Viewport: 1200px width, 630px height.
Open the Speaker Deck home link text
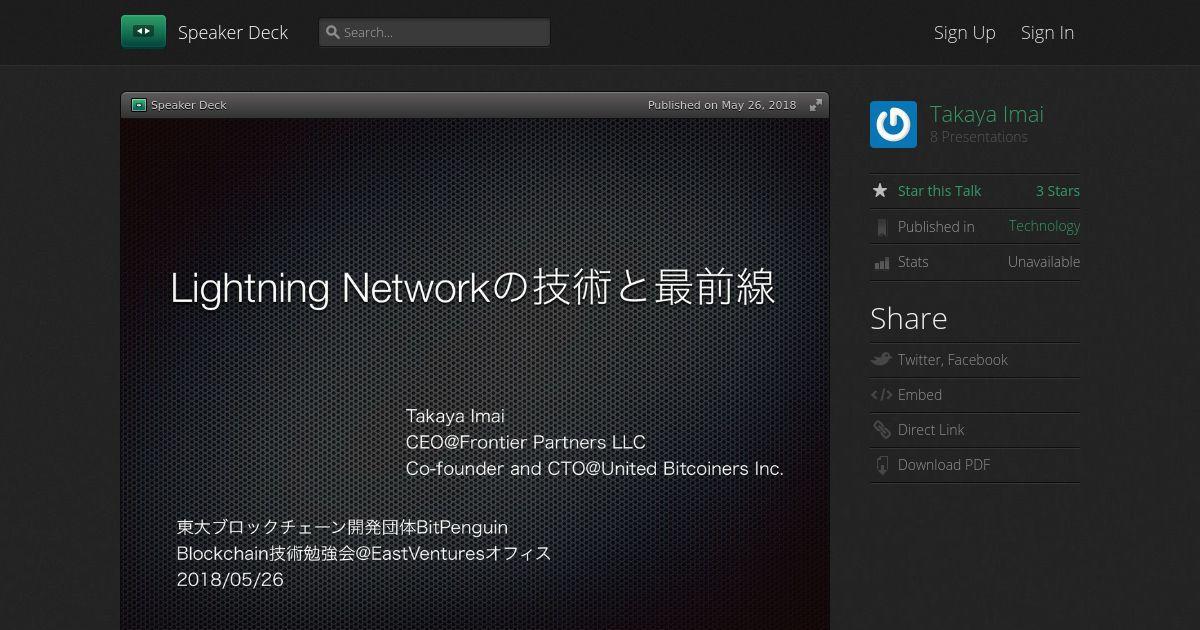point(233,32)
